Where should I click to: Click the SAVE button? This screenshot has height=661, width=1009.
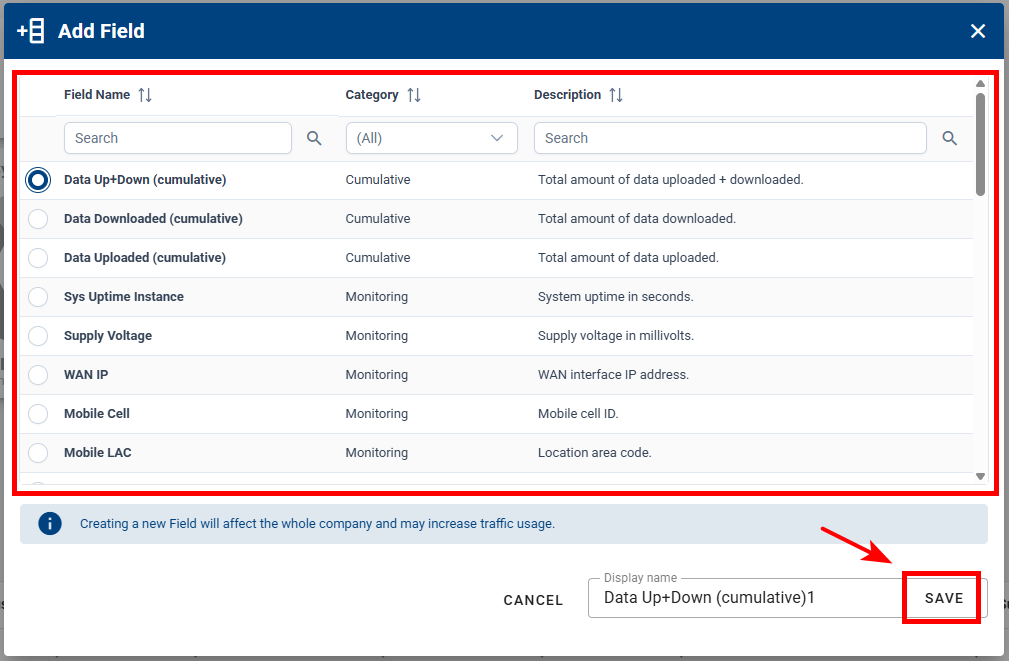(x=941, y=597)
